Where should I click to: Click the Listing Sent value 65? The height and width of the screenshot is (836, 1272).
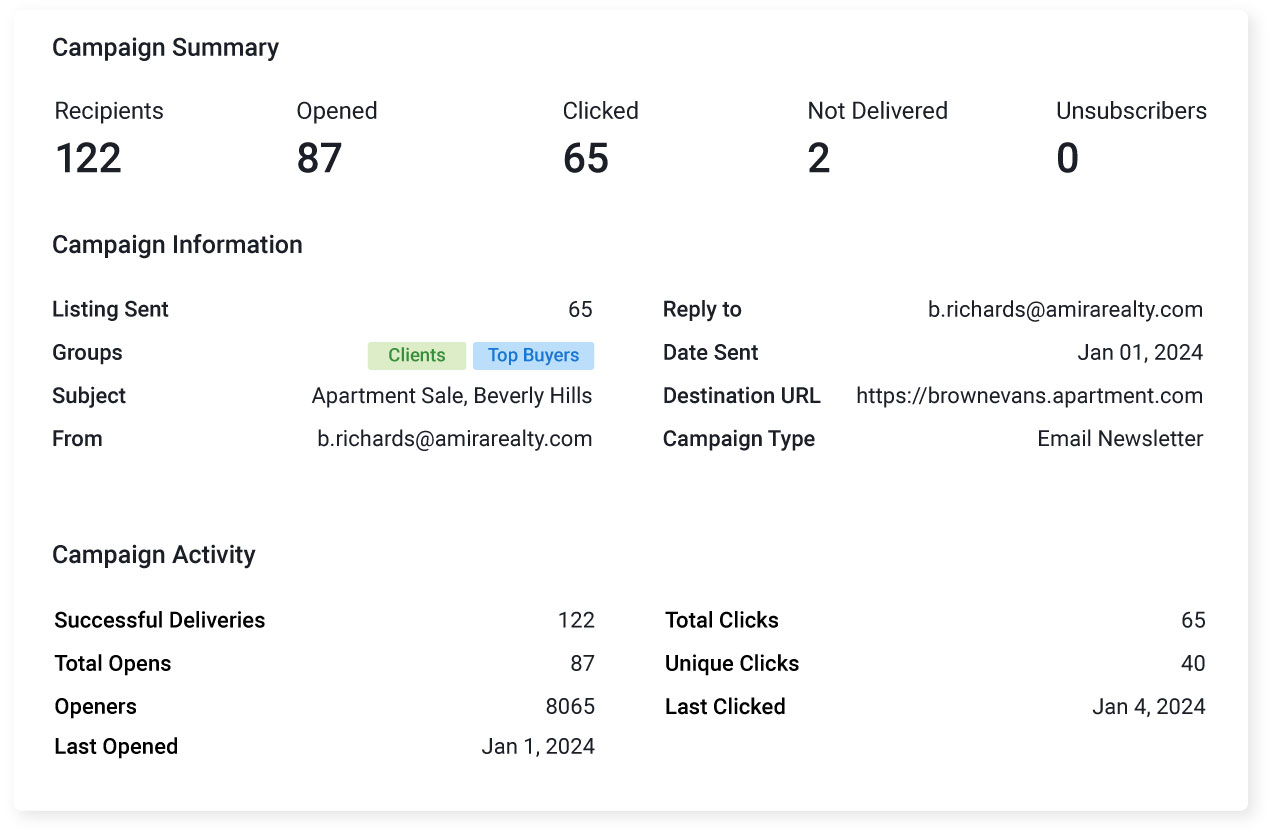point(580,309)
